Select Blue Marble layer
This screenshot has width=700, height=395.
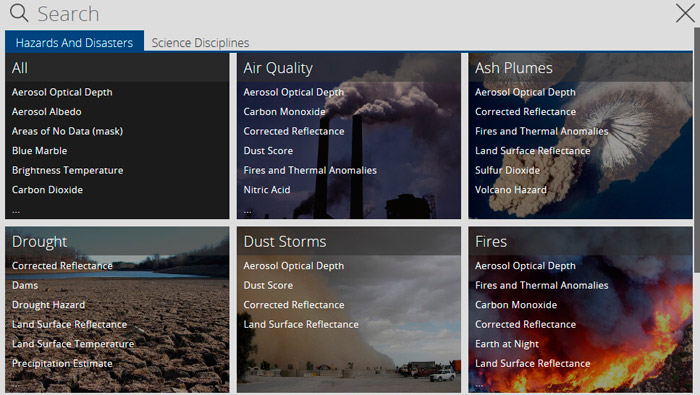(x=39, y=151)
